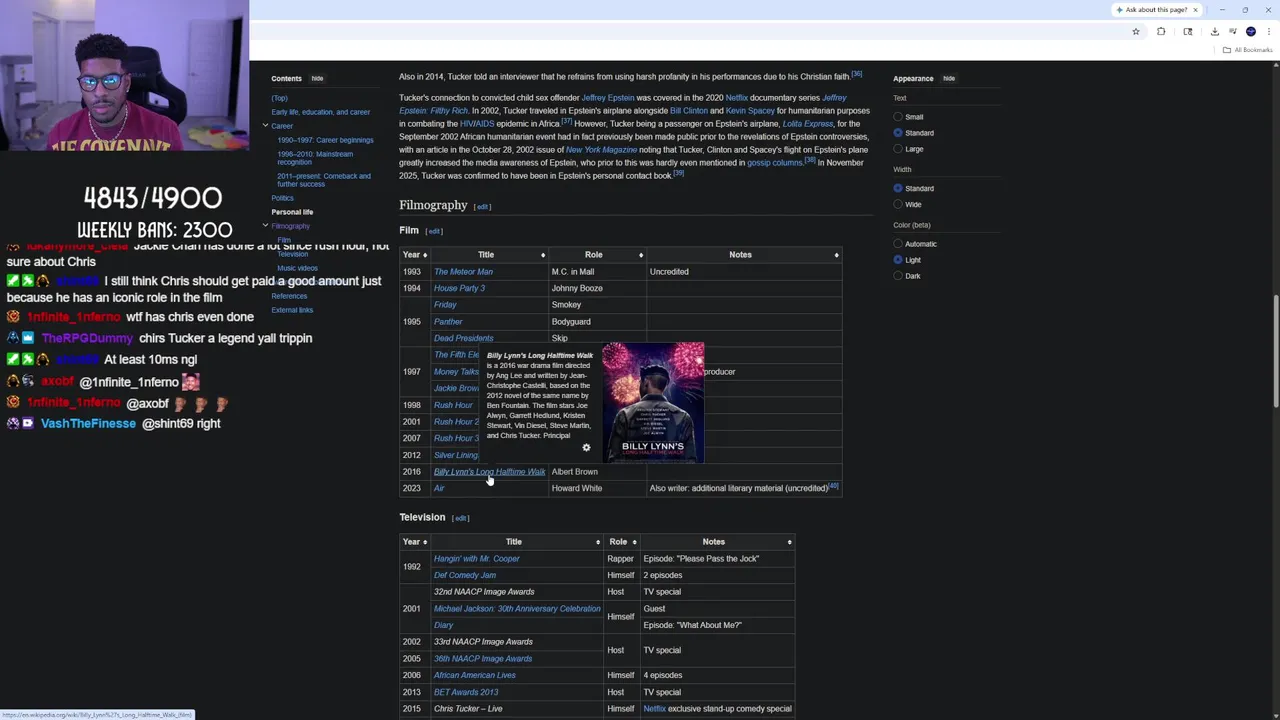Open the Chrome downloads icon

click(x=1213, y=32)
